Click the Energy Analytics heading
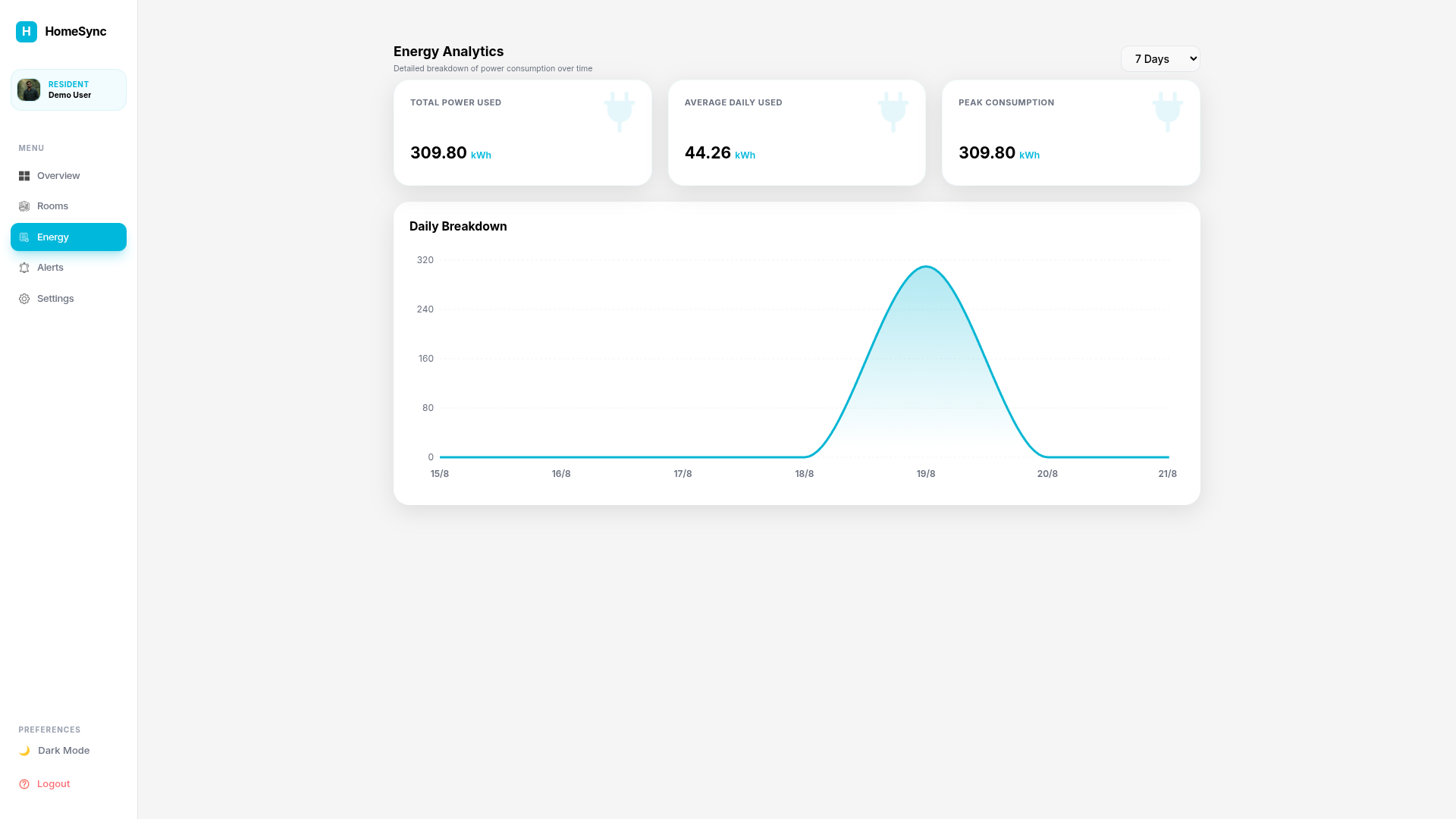Viewport: 1456px width, 819px height. (x=448, y=52)
